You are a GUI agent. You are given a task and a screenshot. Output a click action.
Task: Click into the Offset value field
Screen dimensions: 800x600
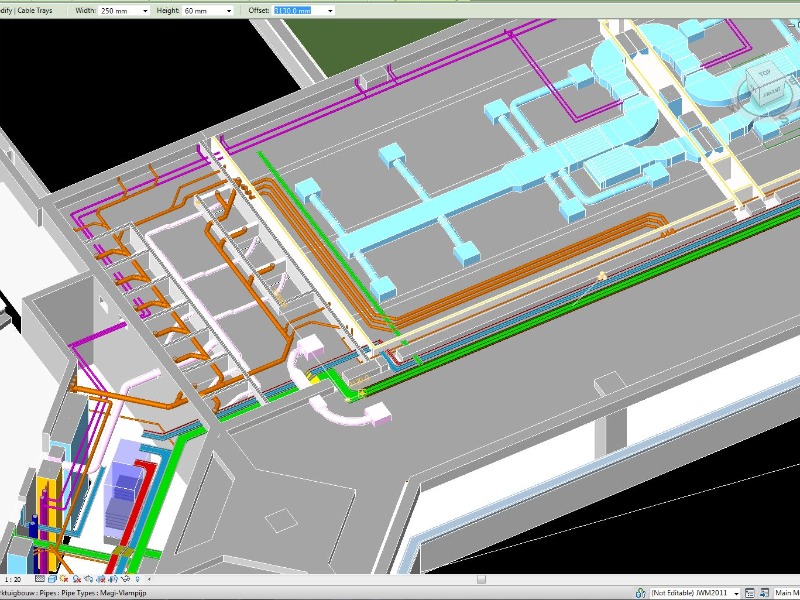[x=296, y=10]
